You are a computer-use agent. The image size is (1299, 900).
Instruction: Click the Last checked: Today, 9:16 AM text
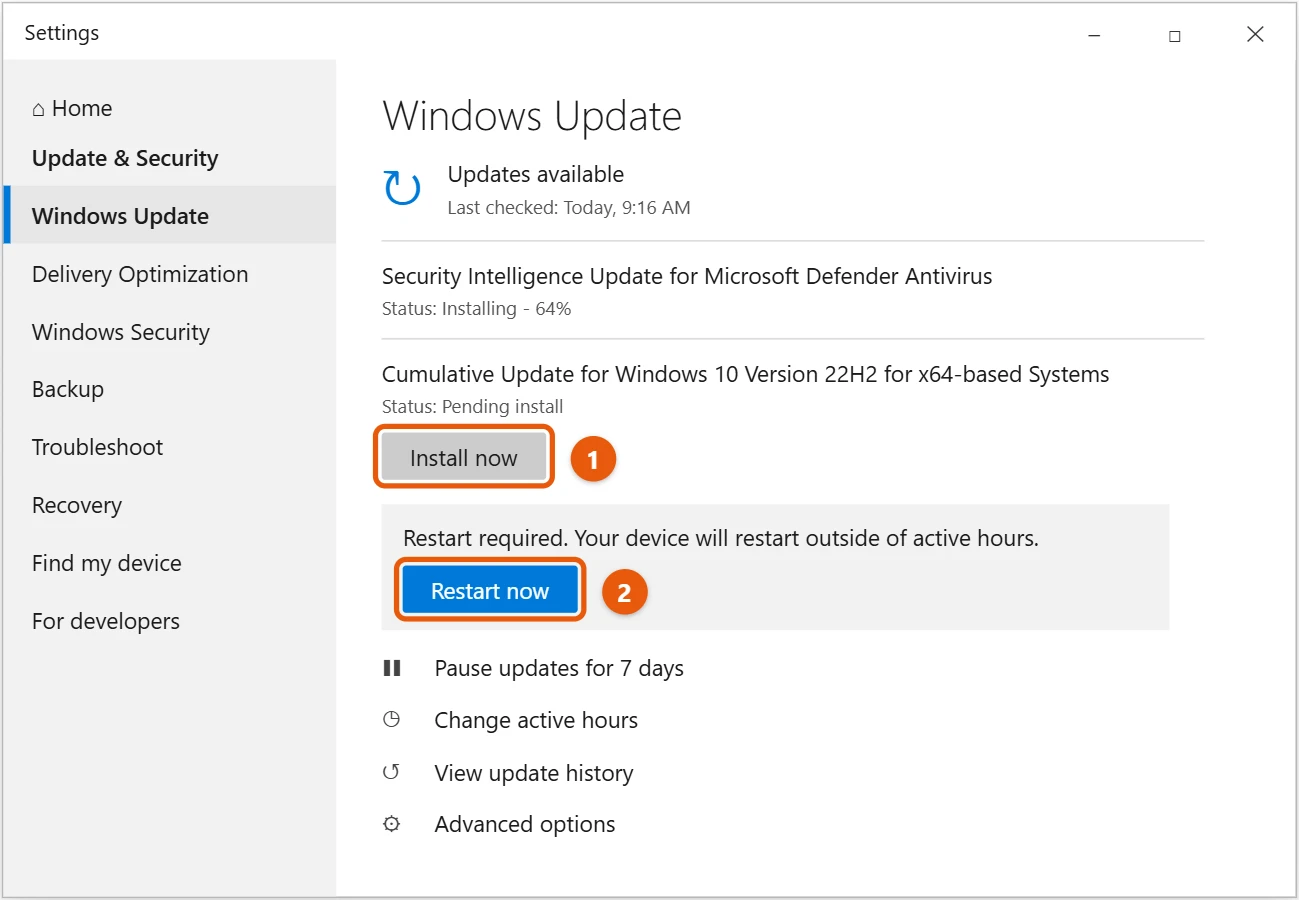pyautogui.click(x=569, y=208)
